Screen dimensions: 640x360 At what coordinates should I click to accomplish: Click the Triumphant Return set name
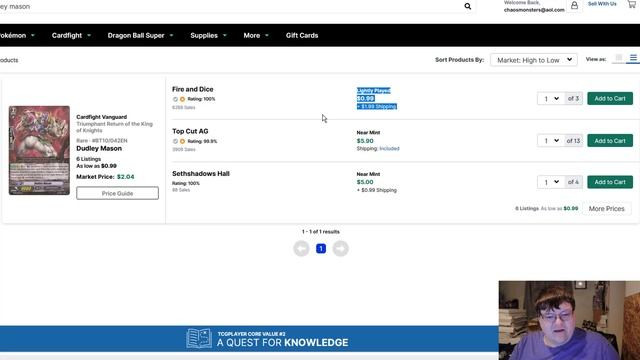[x=114, y=127]
